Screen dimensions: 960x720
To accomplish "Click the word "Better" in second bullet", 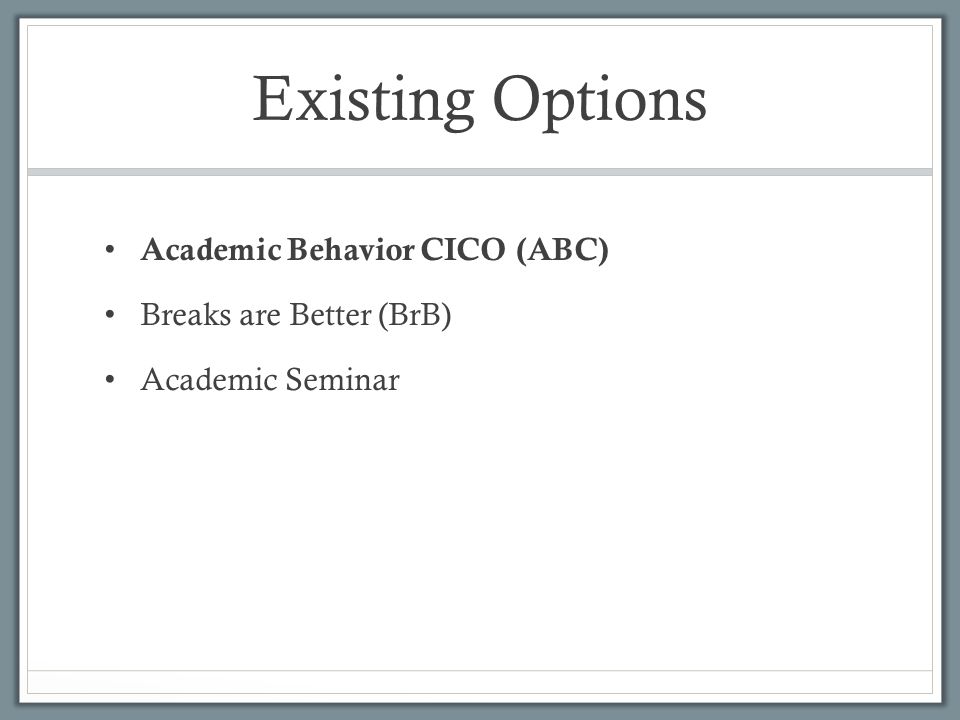I will tap(331, 314).
